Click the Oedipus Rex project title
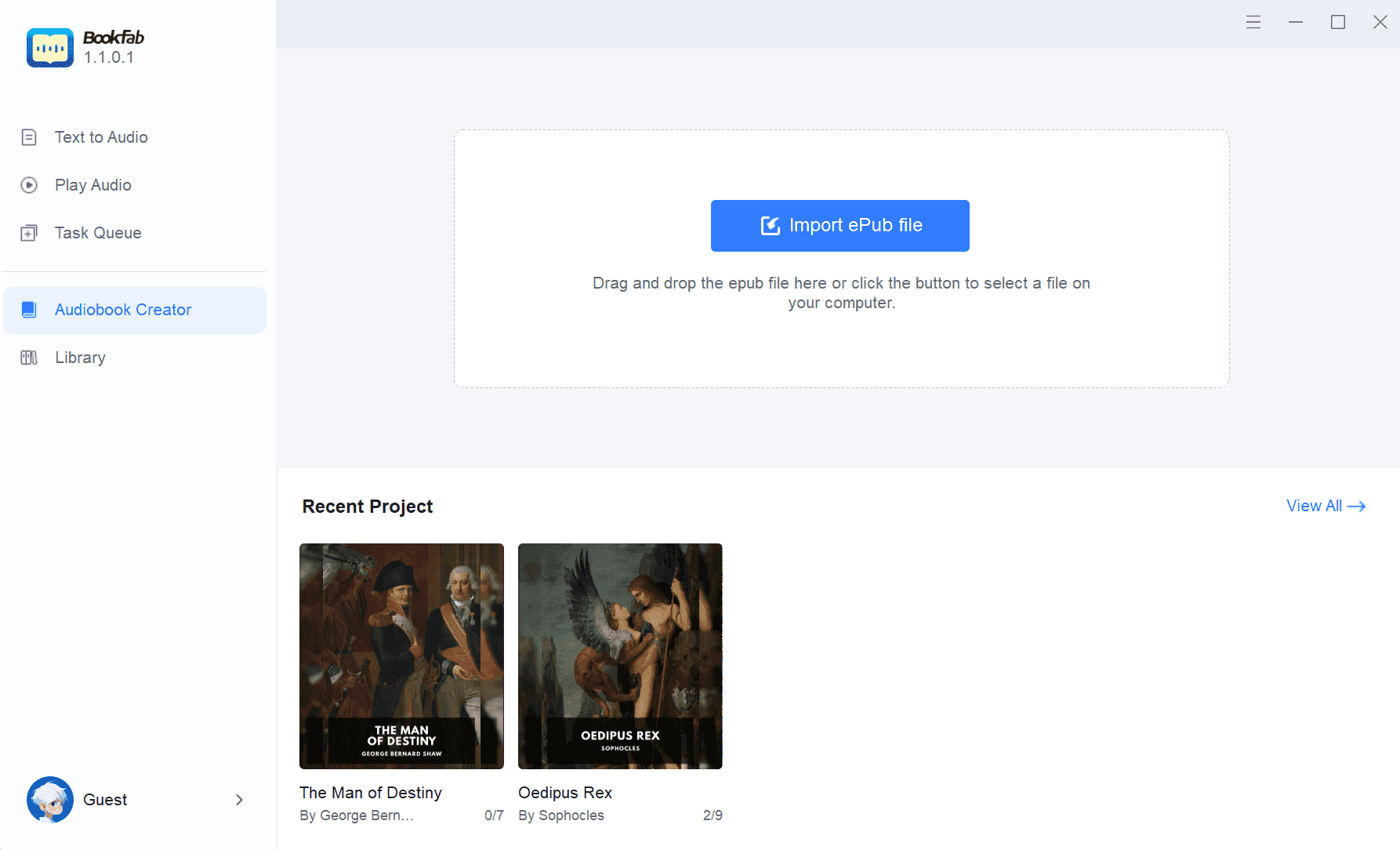 pos(565,793)
